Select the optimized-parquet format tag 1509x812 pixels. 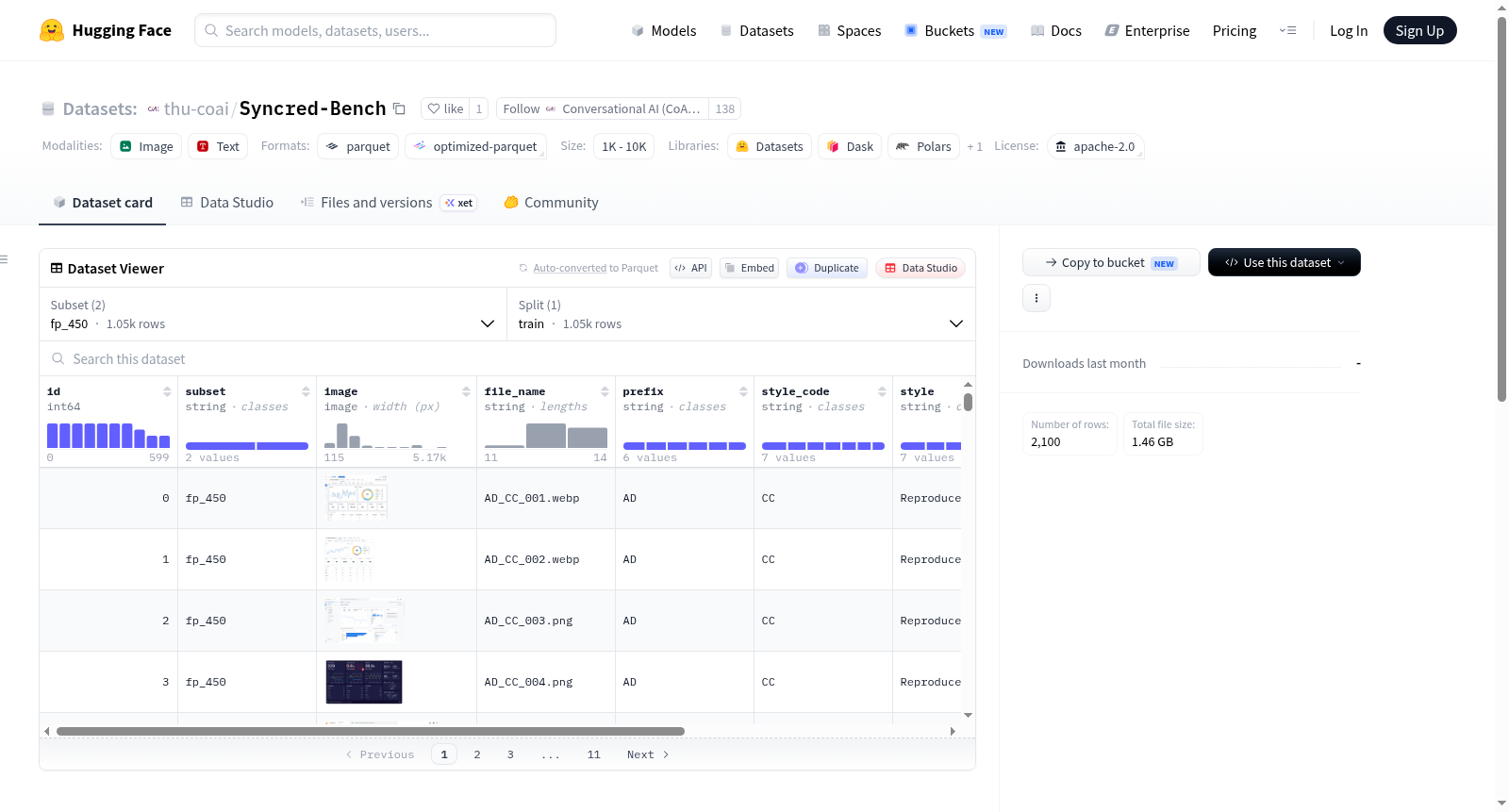tap(475, 146)
